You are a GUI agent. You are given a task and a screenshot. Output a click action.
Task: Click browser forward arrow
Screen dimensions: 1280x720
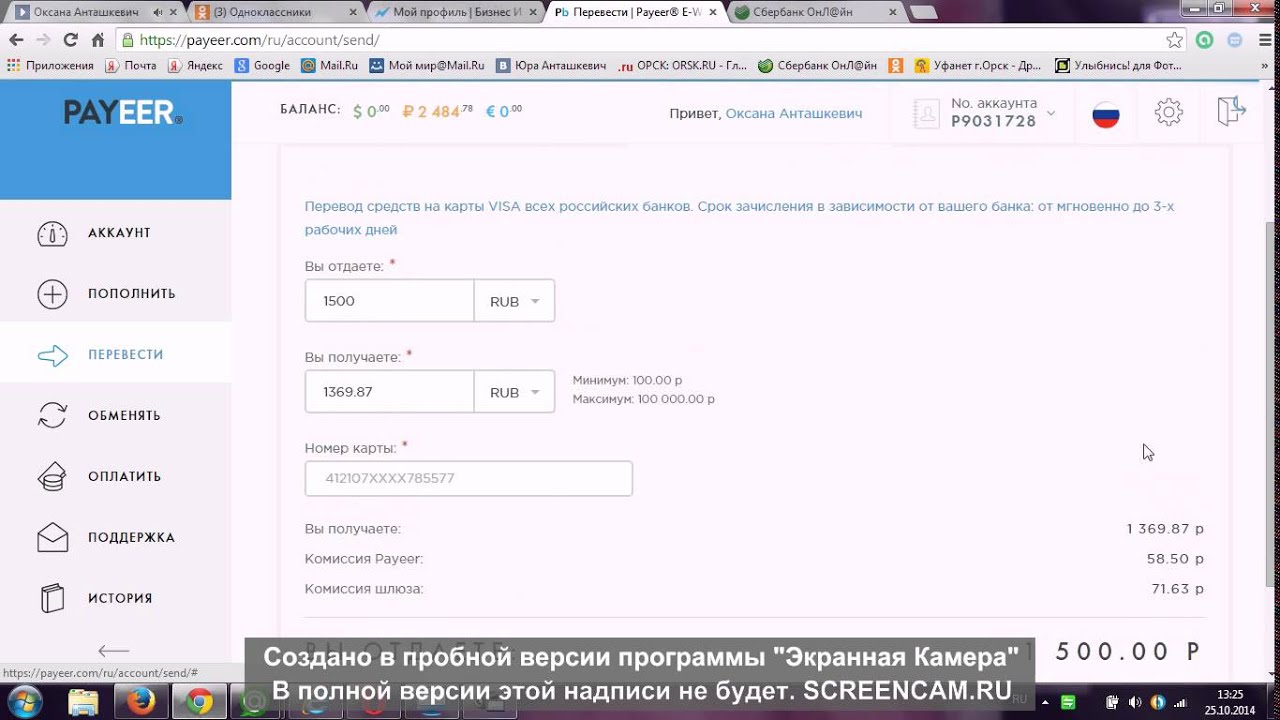(42, 40)
